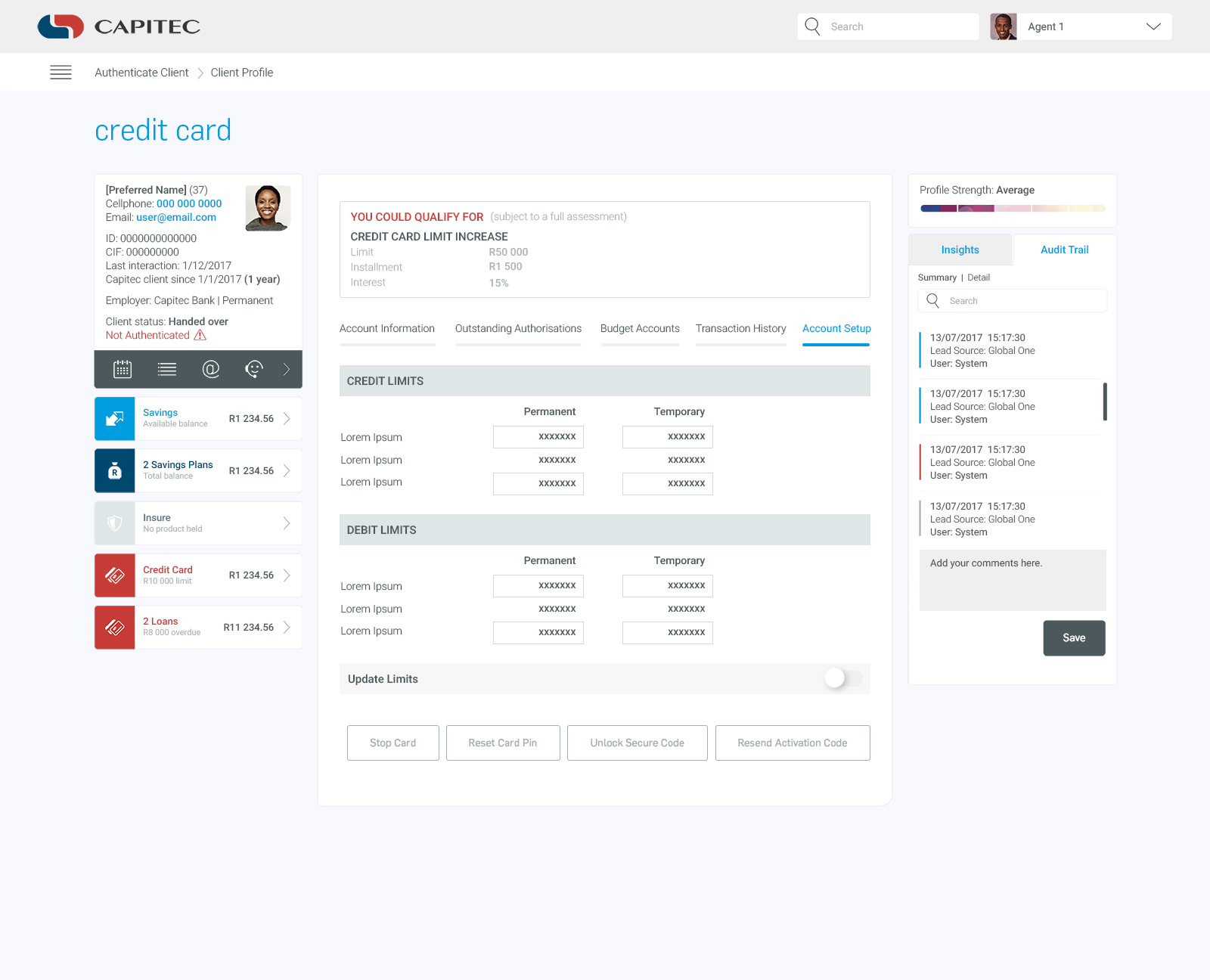Click third Debit Limits Temporary field
This screenshot has width=1210, height=980.
click(668, 633)
